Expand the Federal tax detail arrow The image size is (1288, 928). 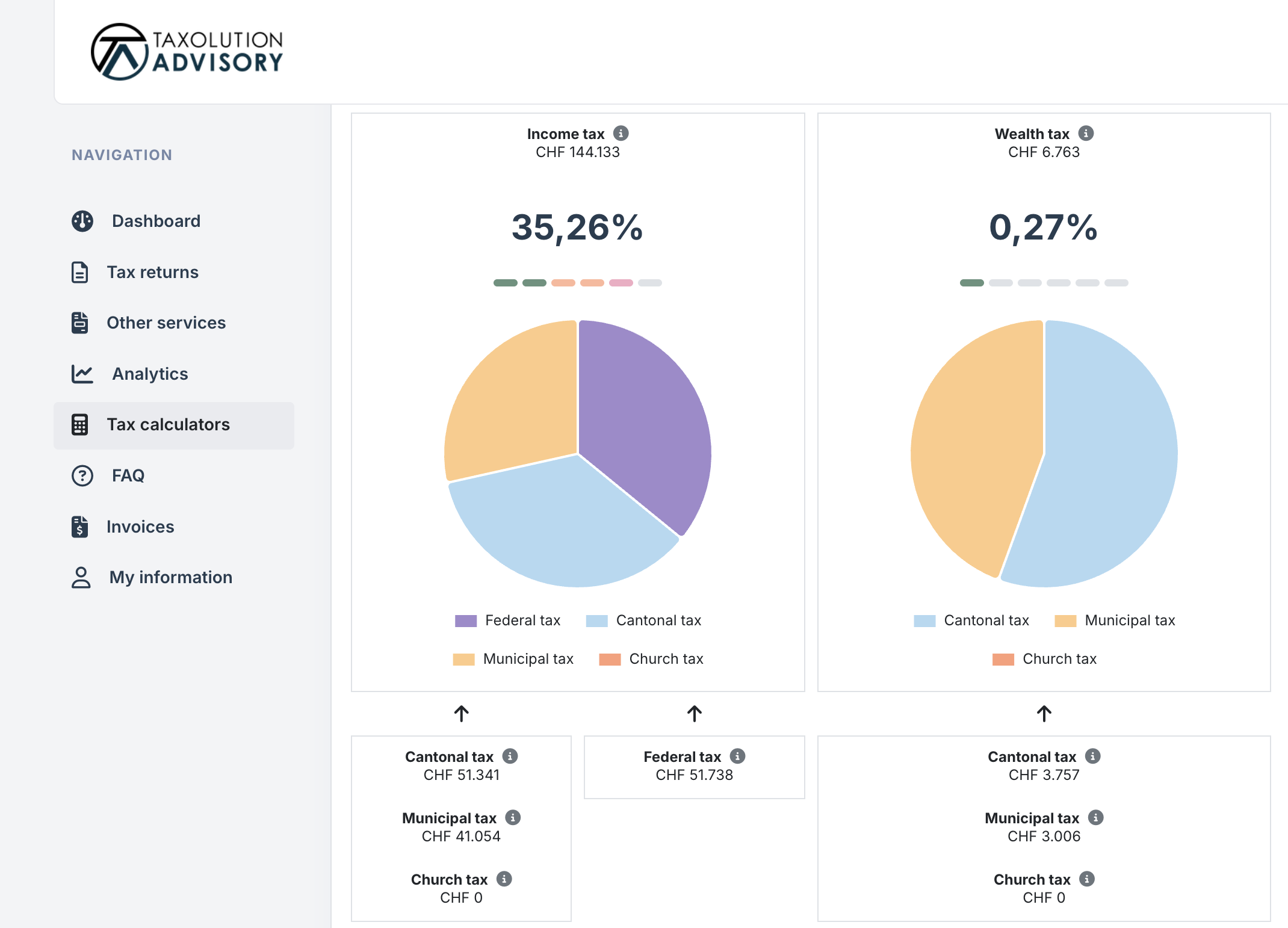click(x=695, y=714)
